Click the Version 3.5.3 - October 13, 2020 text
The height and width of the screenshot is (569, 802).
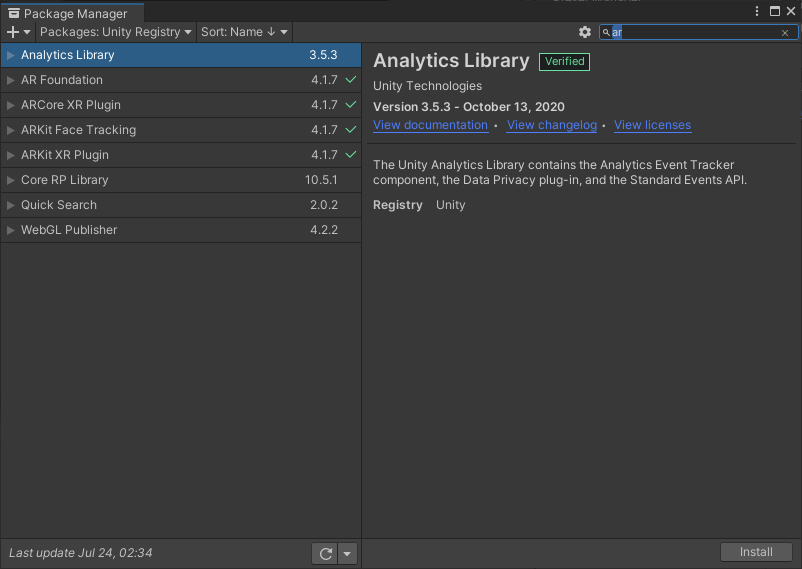click(x=469, y=107)
